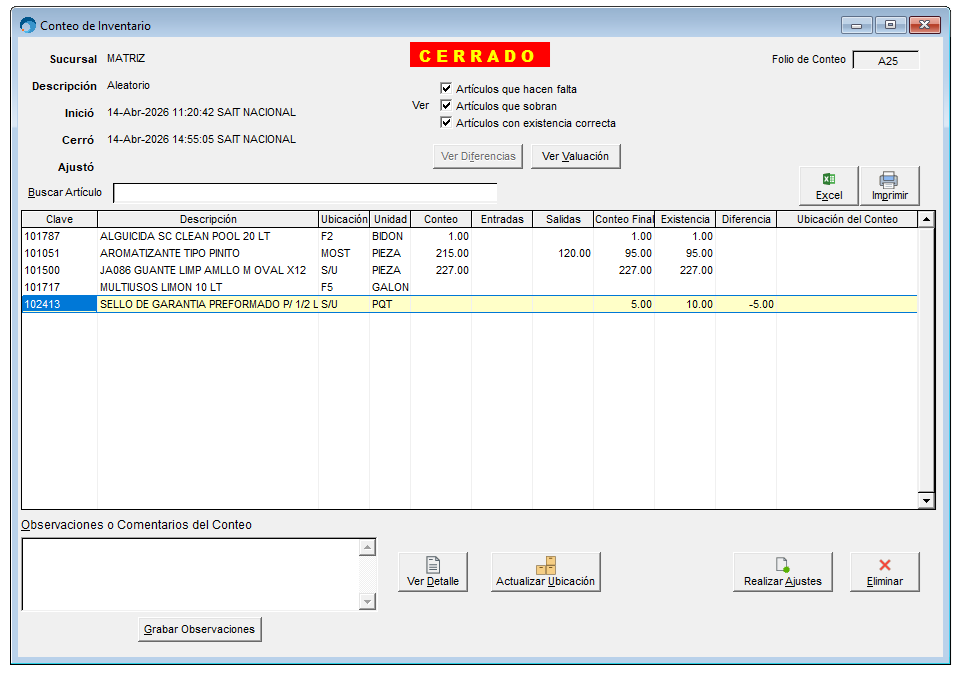Click Actualizar Ubicación button

tap(545, 572)
